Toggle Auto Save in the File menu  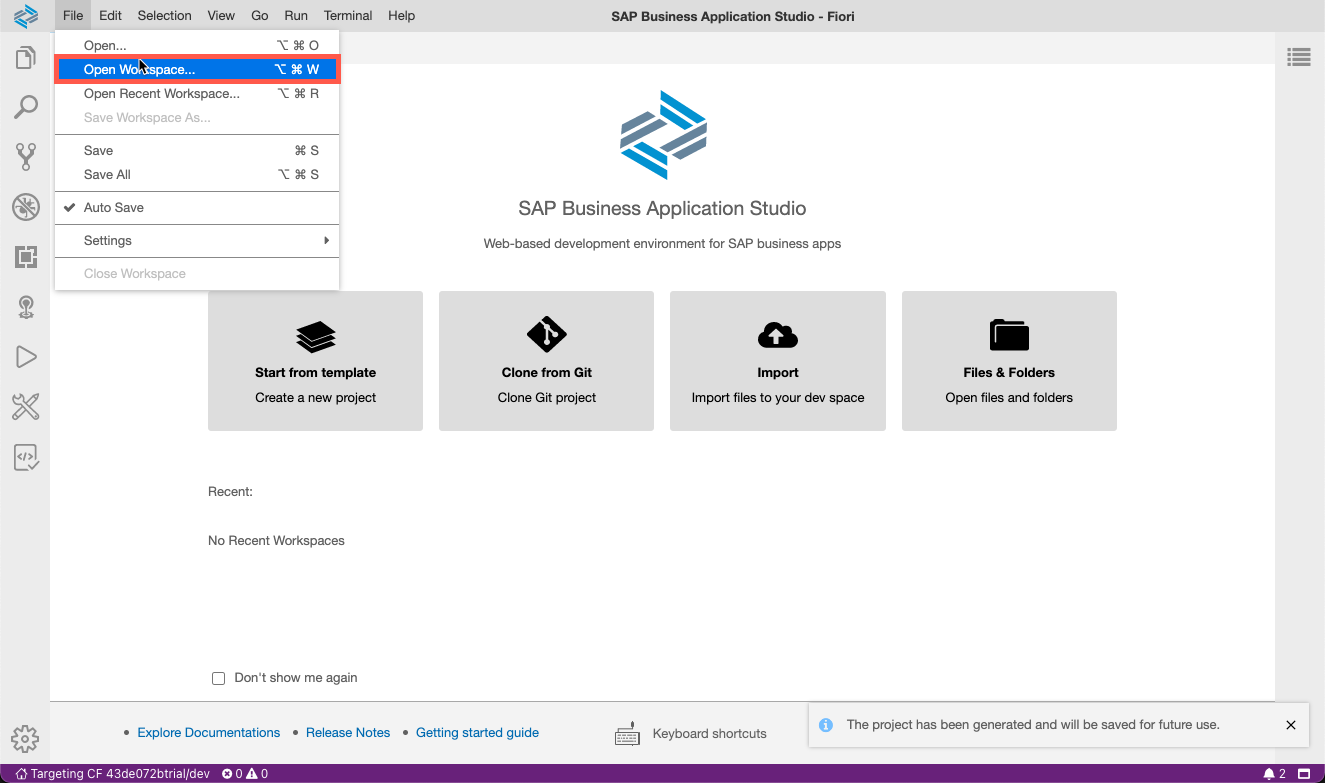(x=197, y=208)
